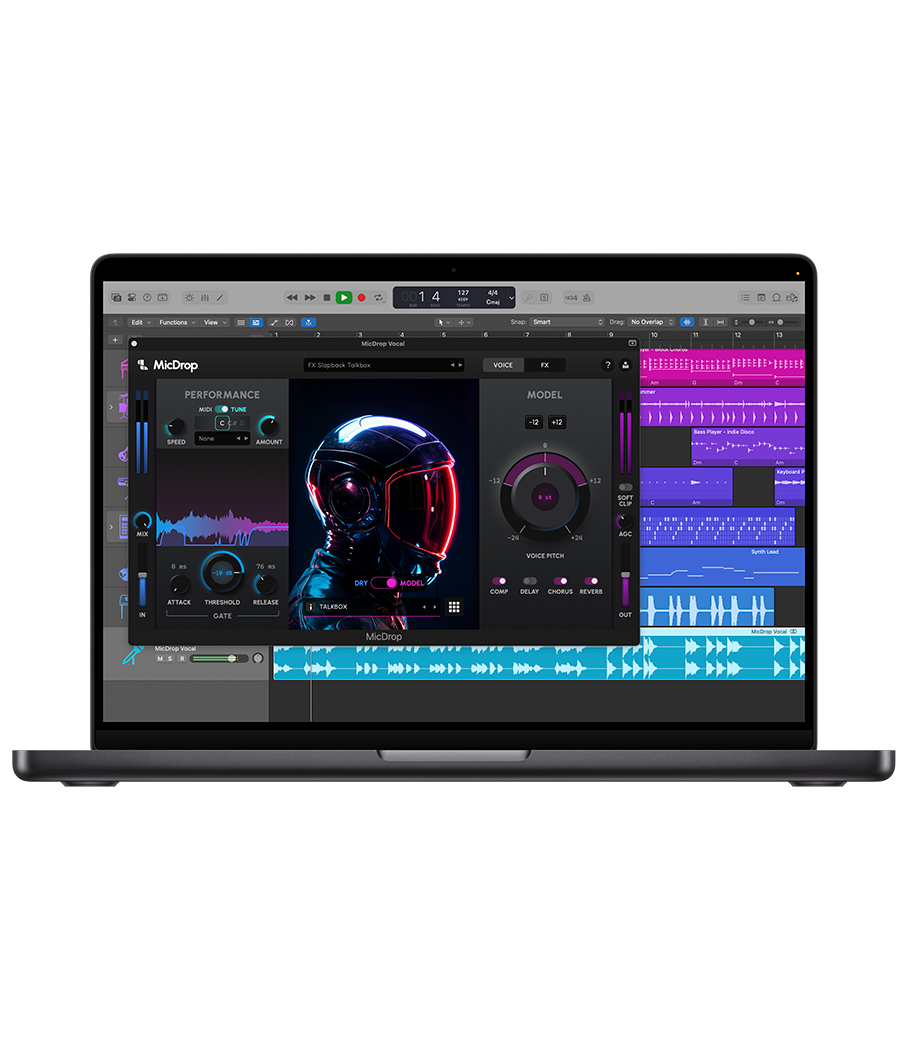Toggle the DRY/MODEL switch

383,583
